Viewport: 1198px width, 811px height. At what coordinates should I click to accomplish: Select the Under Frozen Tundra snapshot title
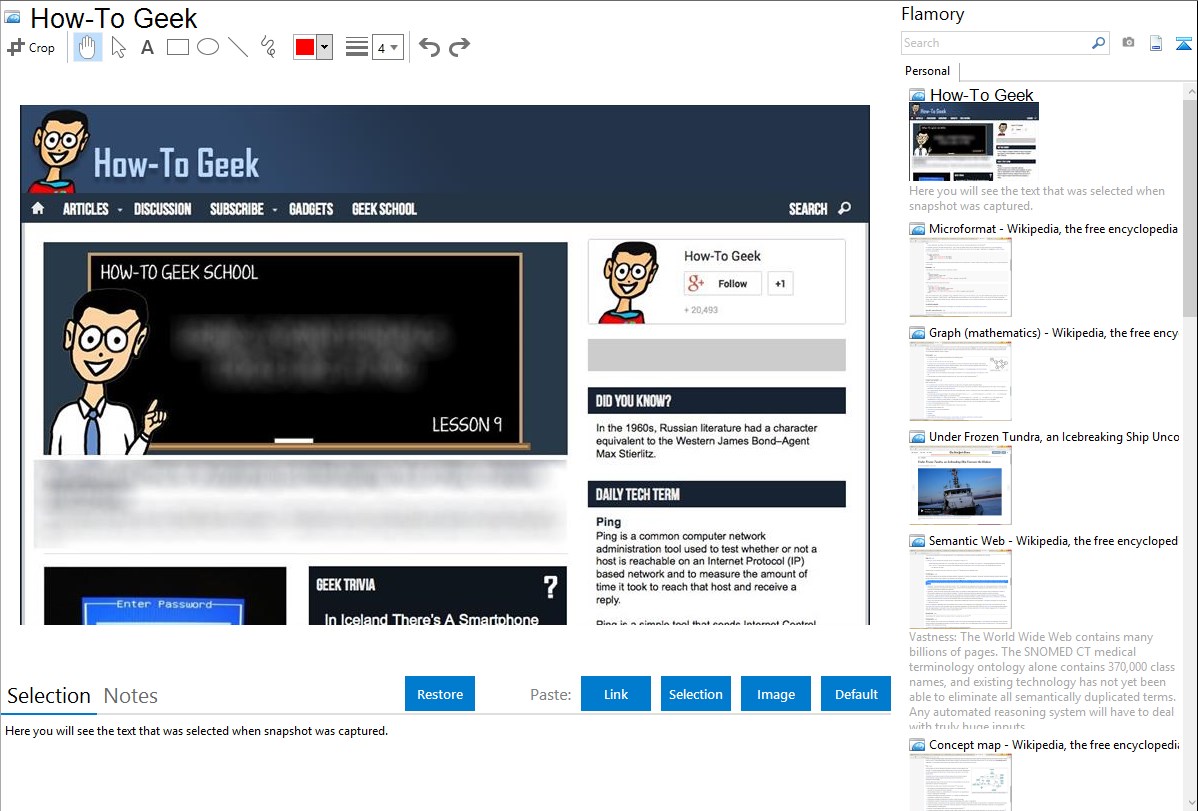[1054, 436]
